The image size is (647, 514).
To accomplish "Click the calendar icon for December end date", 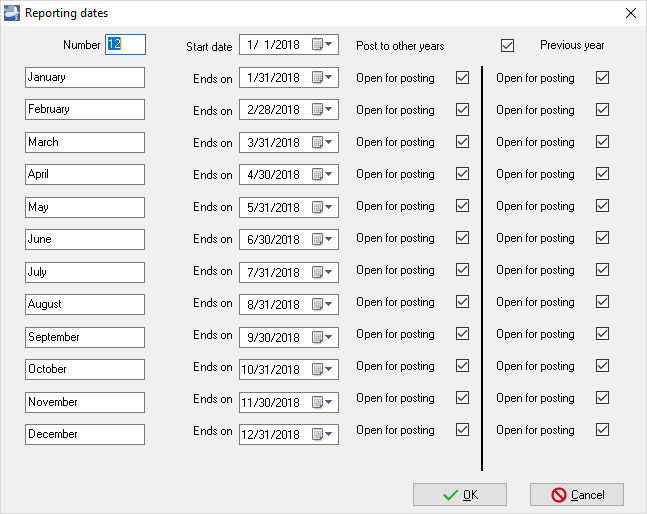I will point(318,434).
